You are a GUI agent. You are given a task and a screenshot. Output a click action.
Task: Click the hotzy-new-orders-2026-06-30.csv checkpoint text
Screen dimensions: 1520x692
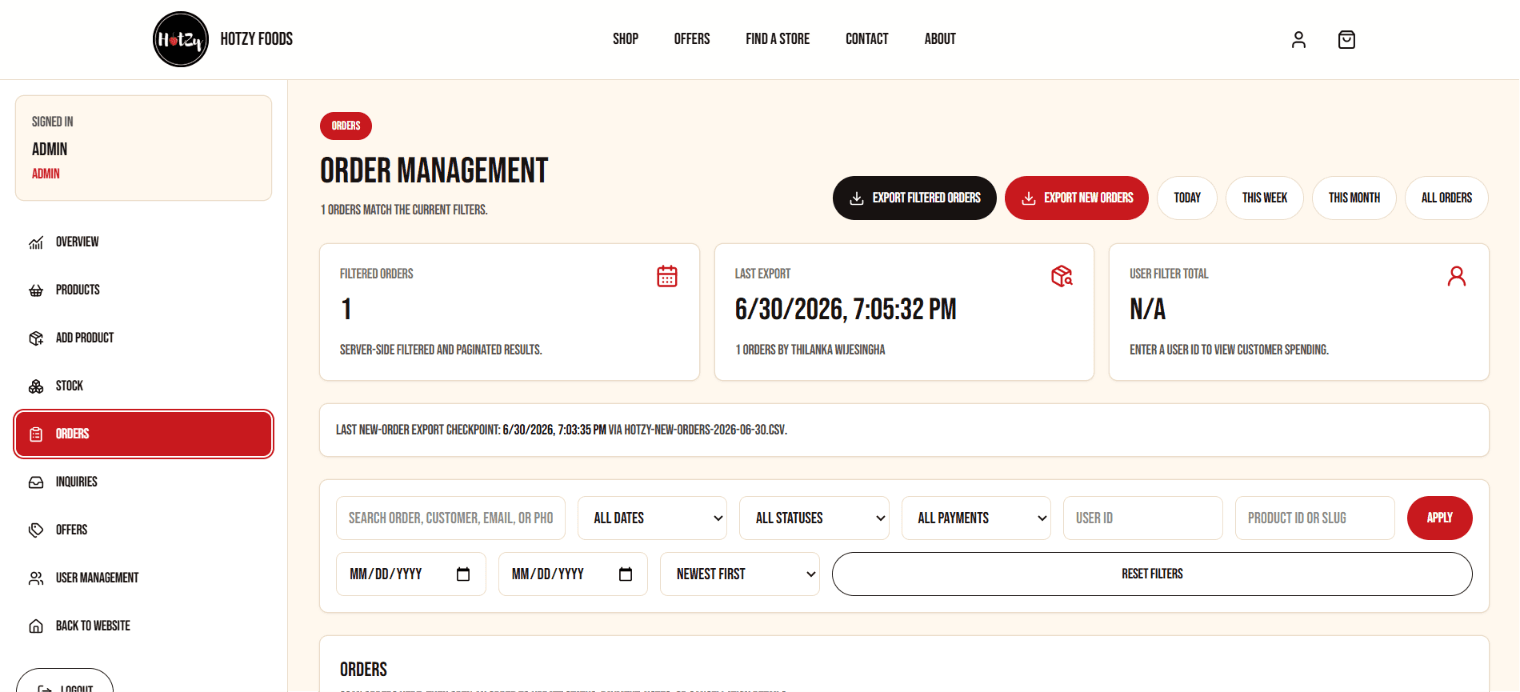click(x=706, y=430)
